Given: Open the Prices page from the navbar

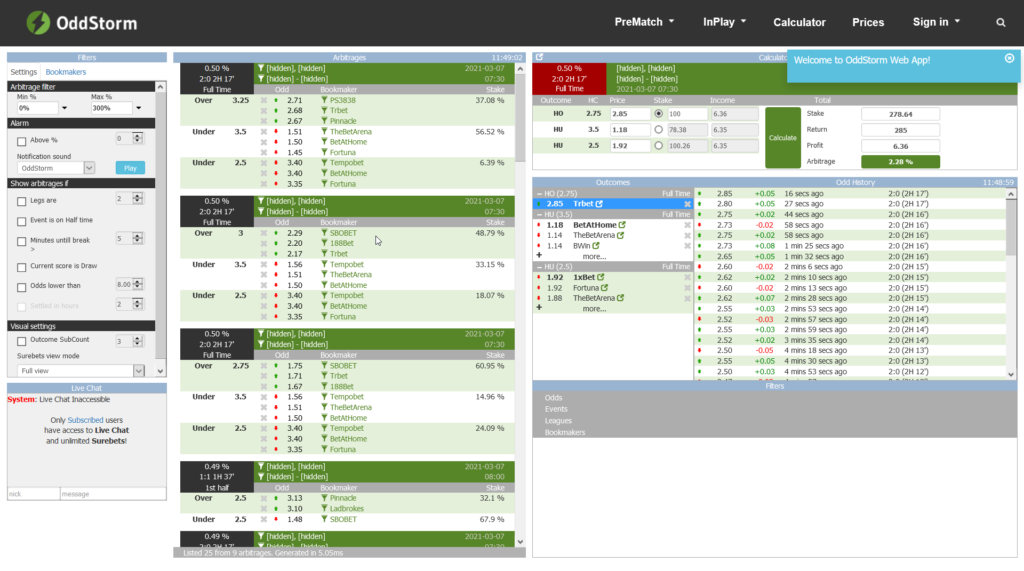Looking at the screenshot, I should pos(868,22).
